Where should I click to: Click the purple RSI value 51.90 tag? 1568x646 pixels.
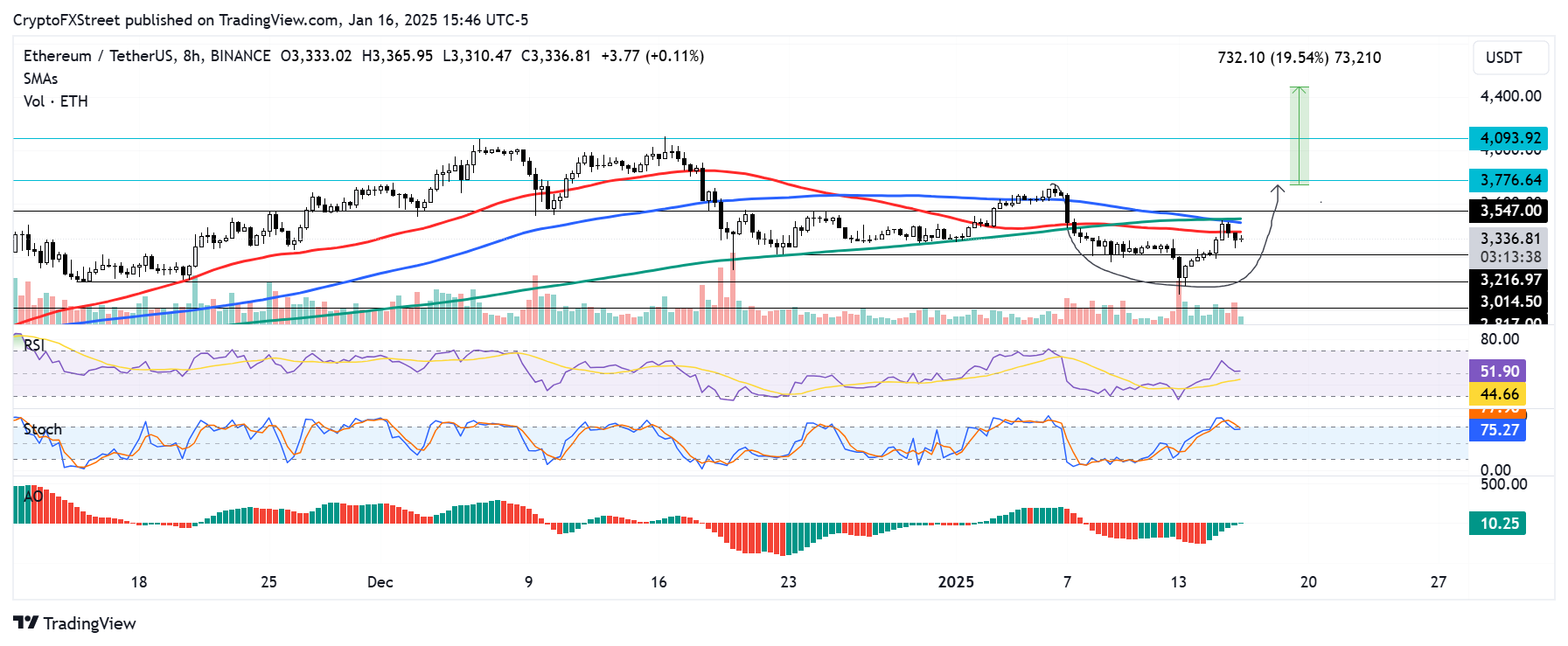click(1498, 372)
